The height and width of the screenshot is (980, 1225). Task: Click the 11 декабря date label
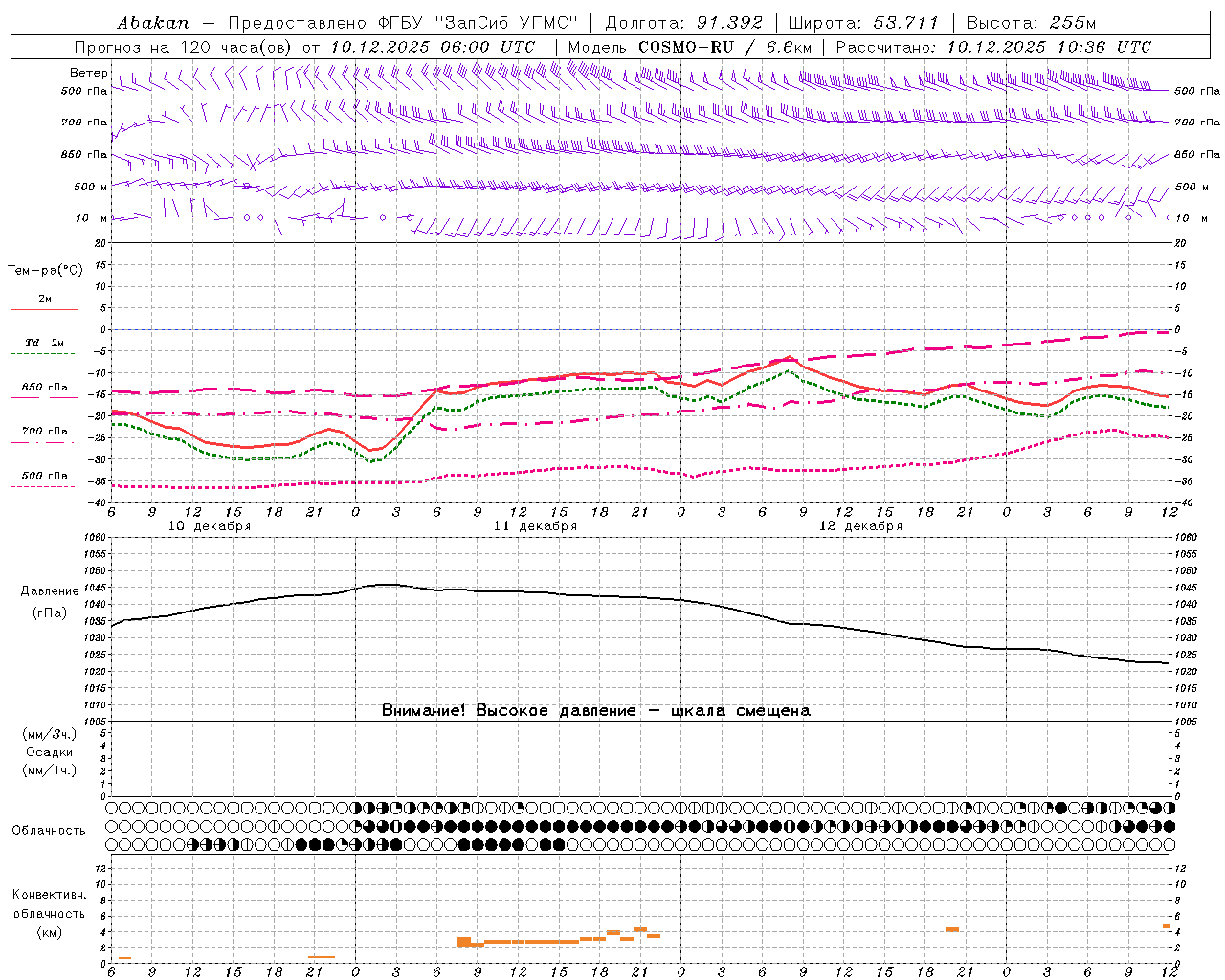click(x=535, y=526)
